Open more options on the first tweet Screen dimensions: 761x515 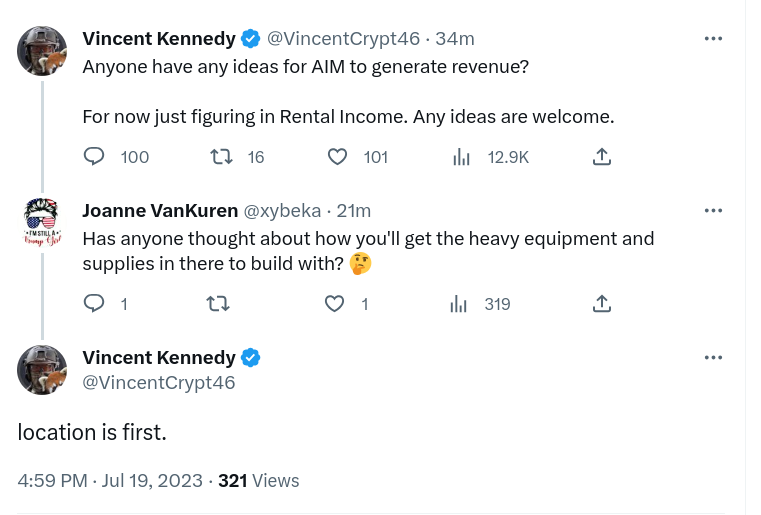coord(713,39)
